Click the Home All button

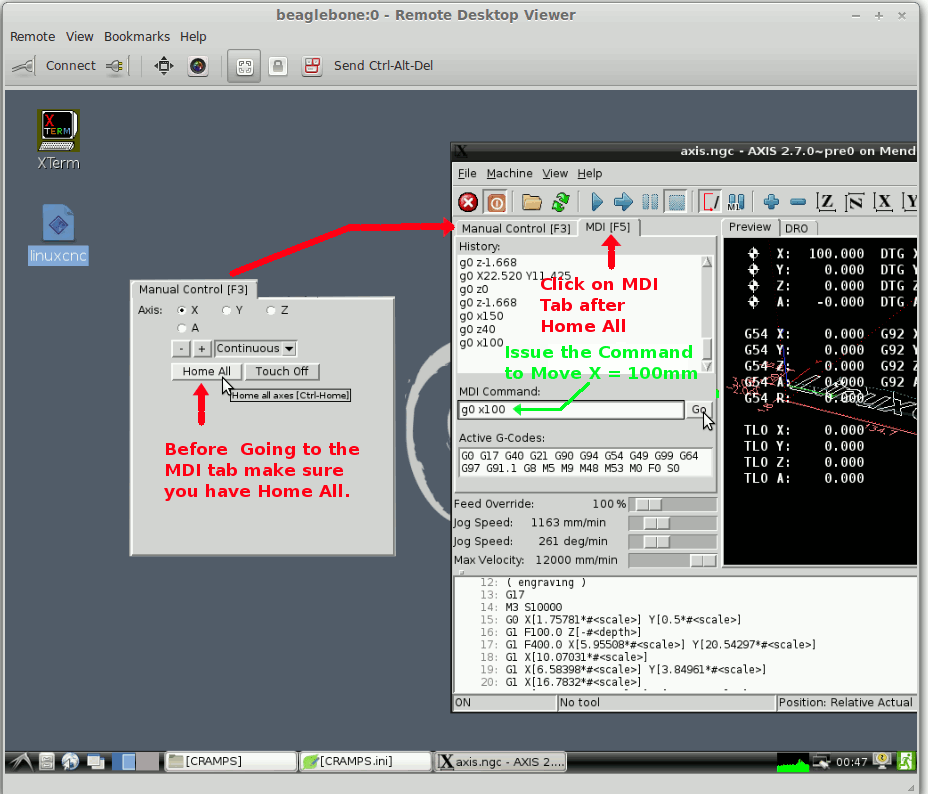click(207, 372)
